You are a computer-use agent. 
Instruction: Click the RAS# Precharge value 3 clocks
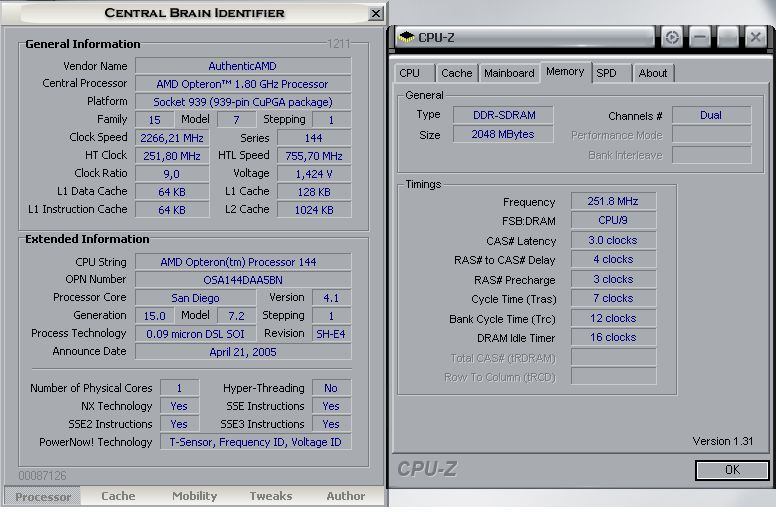(x=613, y=279)
